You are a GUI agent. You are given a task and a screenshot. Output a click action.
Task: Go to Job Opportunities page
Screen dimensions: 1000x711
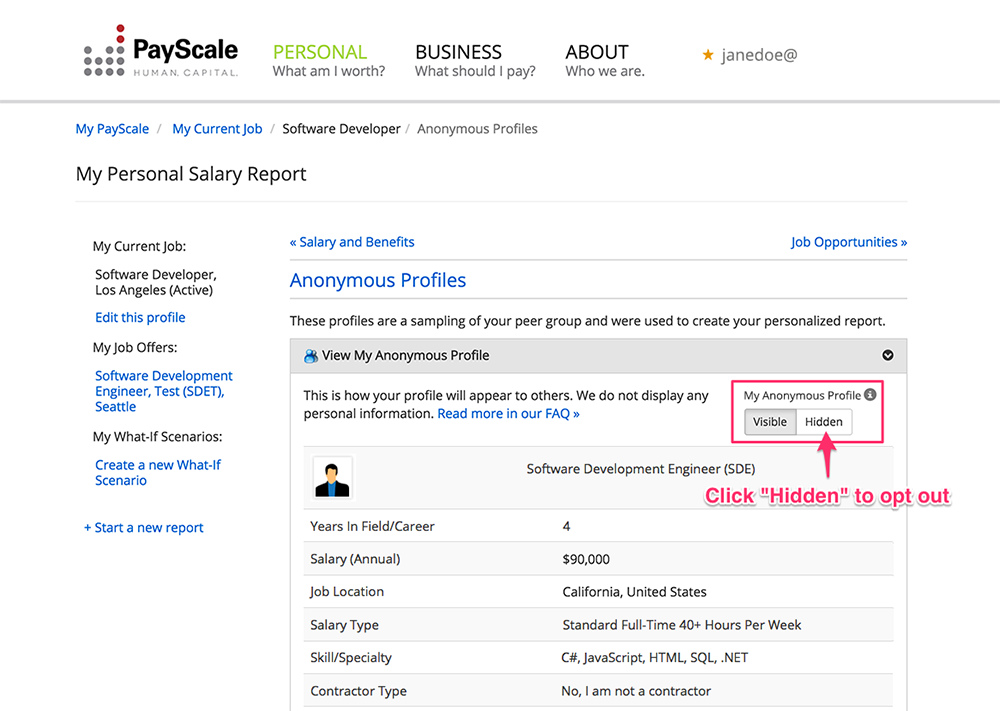(x=849, y=242)
